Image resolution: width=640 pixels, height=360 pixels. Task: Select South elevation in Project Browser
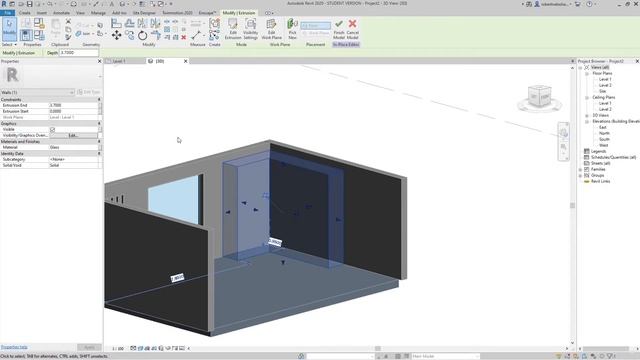point(604,140)
